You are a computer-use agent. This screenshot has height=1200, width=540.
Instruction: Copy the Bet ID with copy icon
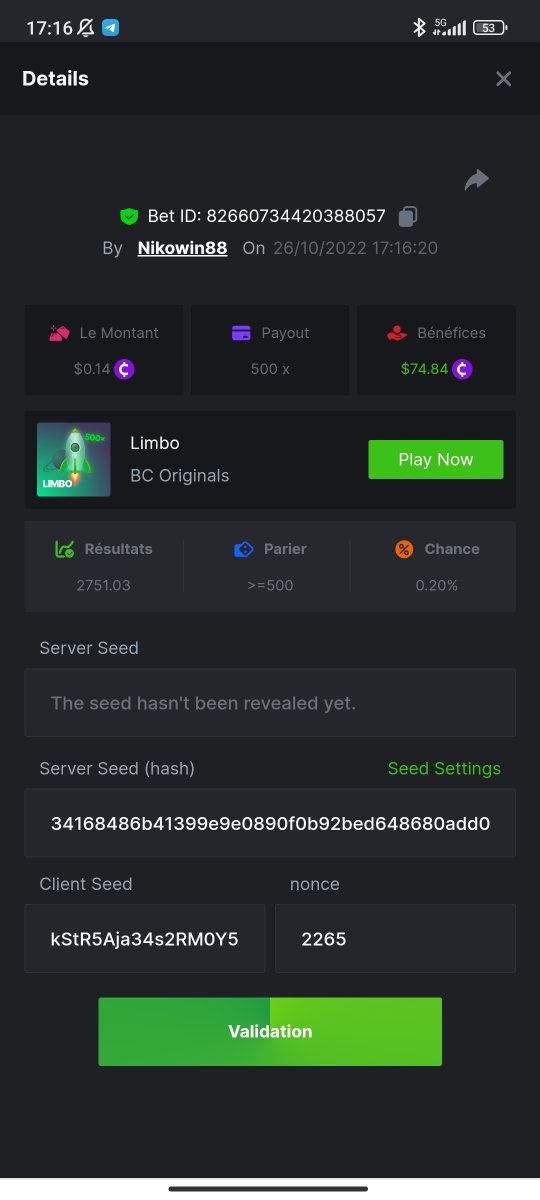click(x=408, y=215)
